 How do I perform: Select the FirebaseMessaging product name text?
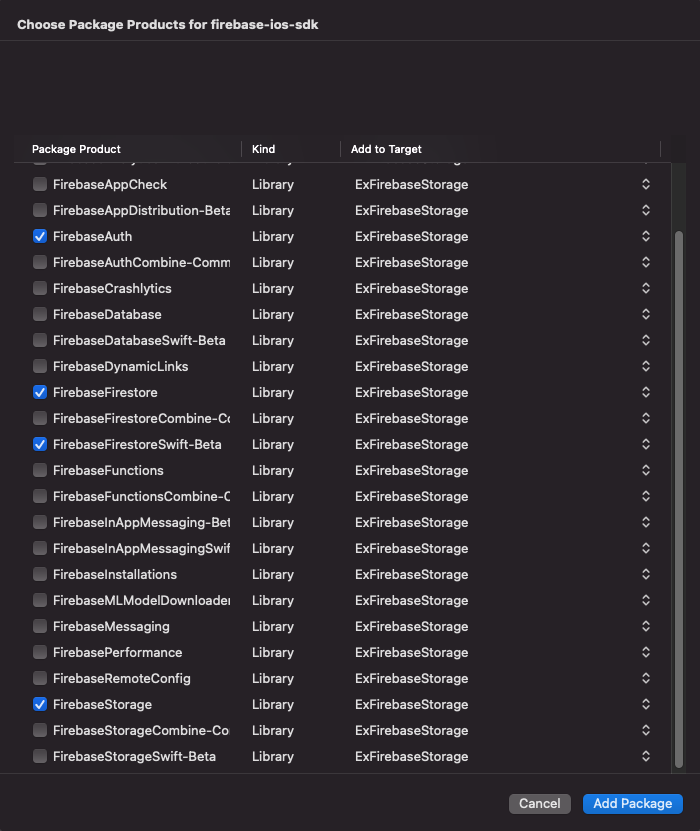point(111,626)
